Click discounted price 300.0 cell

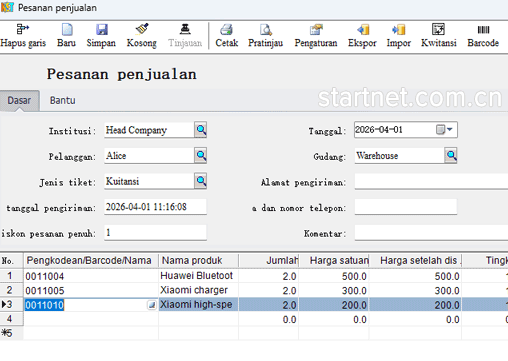point(415,290)
